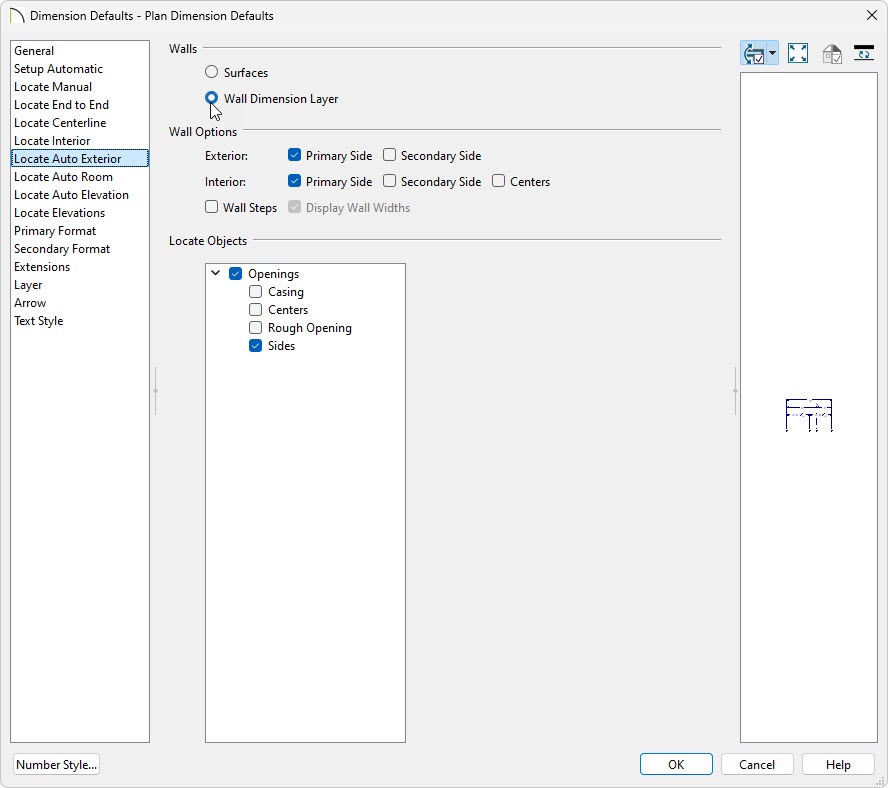
Task: Open the Secondary Format panel
Action: (x=80, y=249)
